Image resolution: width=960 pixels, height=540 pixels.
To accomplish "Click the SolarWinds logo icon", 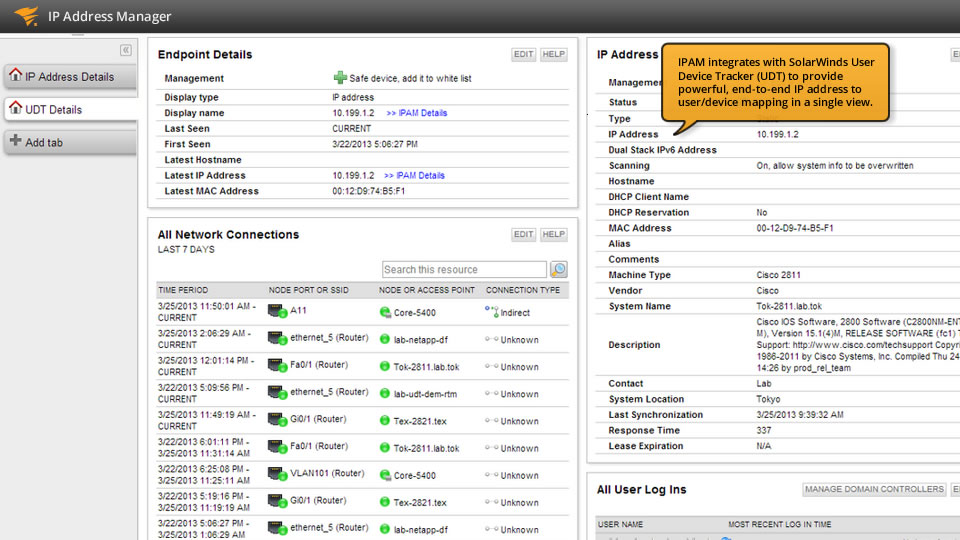I will 27,16.
